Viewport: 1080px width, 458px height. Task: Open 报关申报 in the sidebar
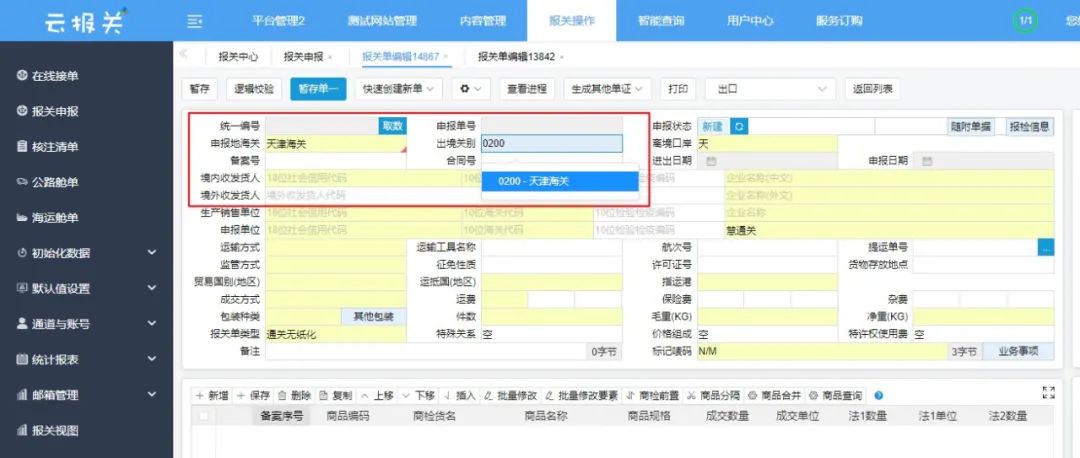(x=48, y=112)
